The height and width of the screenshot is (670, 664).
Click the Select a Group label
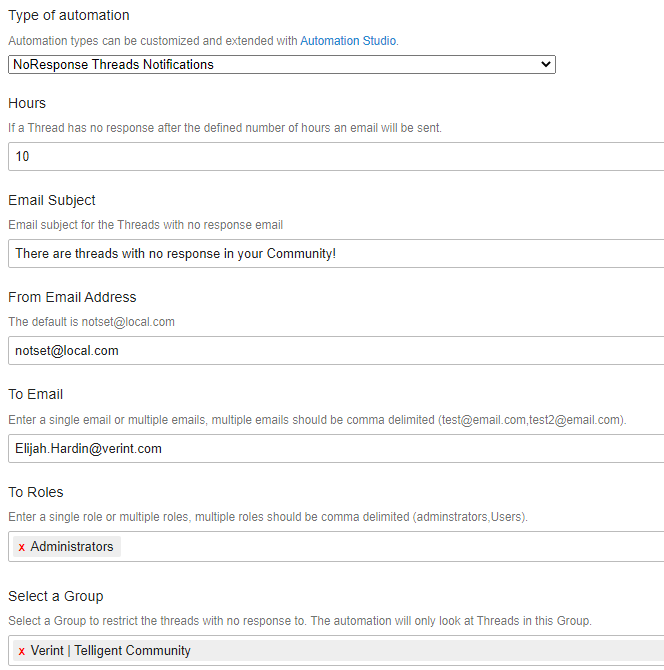56,596
